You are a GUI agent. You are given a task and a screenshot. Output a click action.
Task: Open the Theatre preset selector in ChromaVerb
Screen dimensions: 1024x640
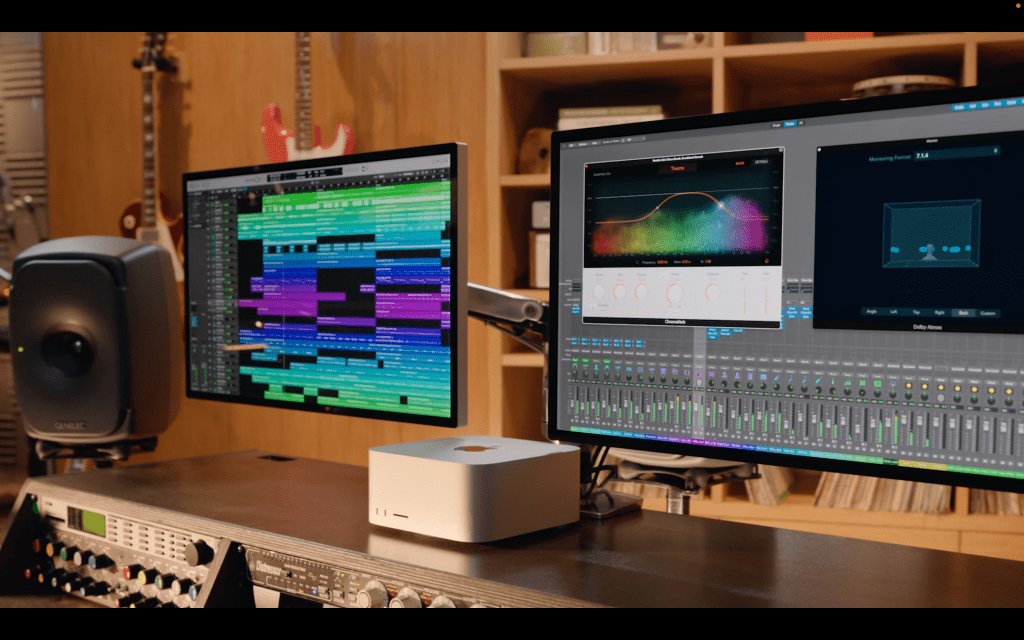point(677,167)
